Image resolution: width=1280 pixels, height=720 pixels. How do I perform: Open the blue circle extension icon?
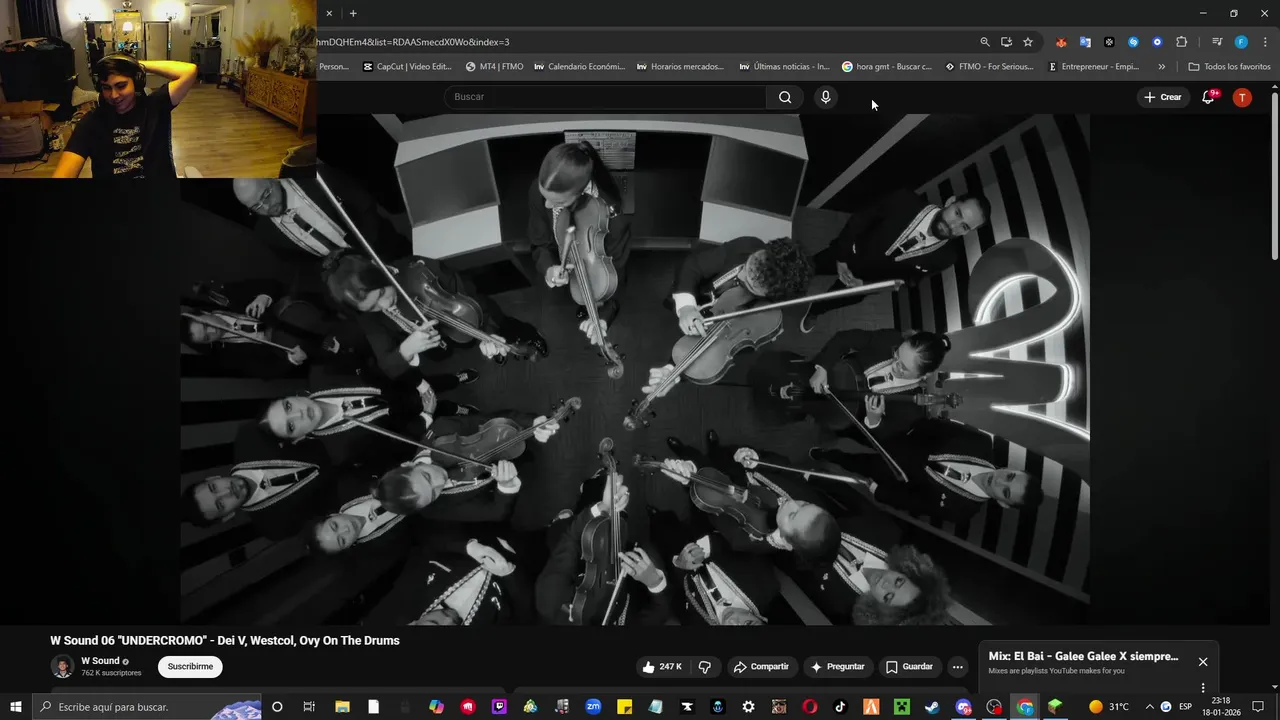pyautogui.click(x=1157, y=42)
